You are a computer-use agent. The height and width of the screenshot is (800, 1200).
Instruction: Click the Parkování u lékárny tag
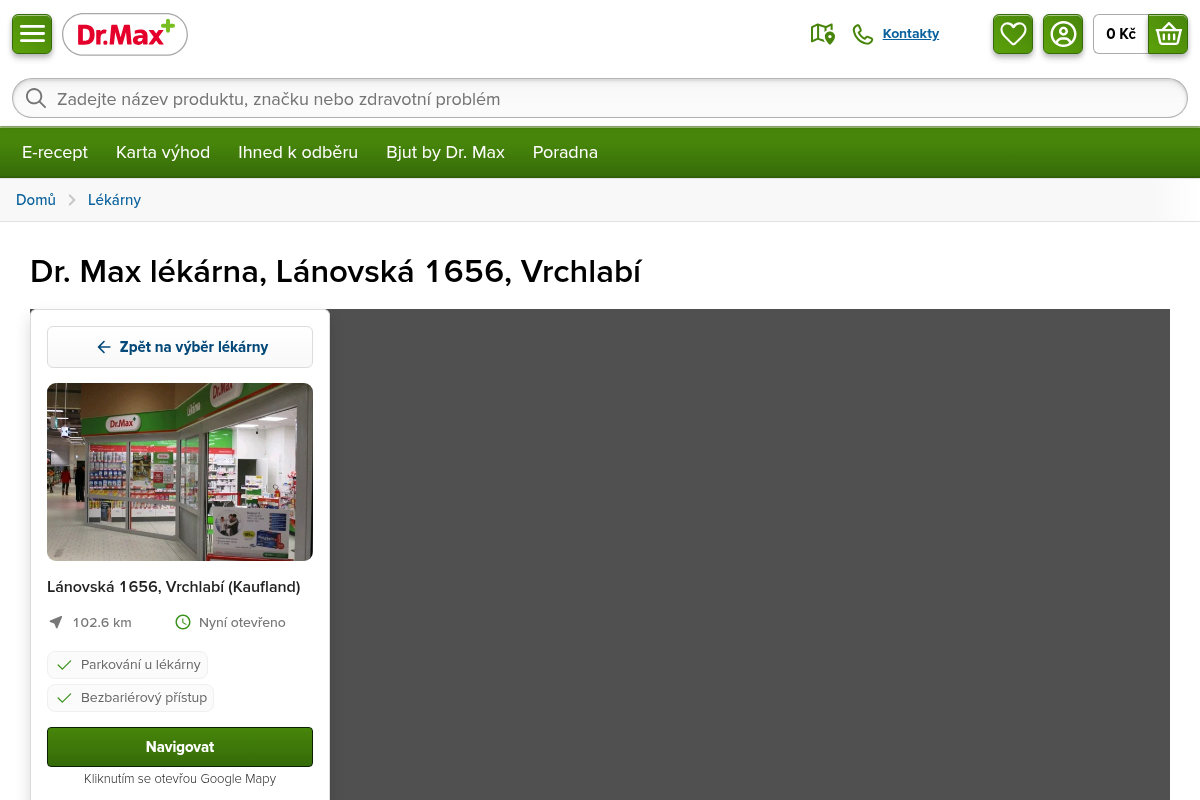tap(127, 665)
